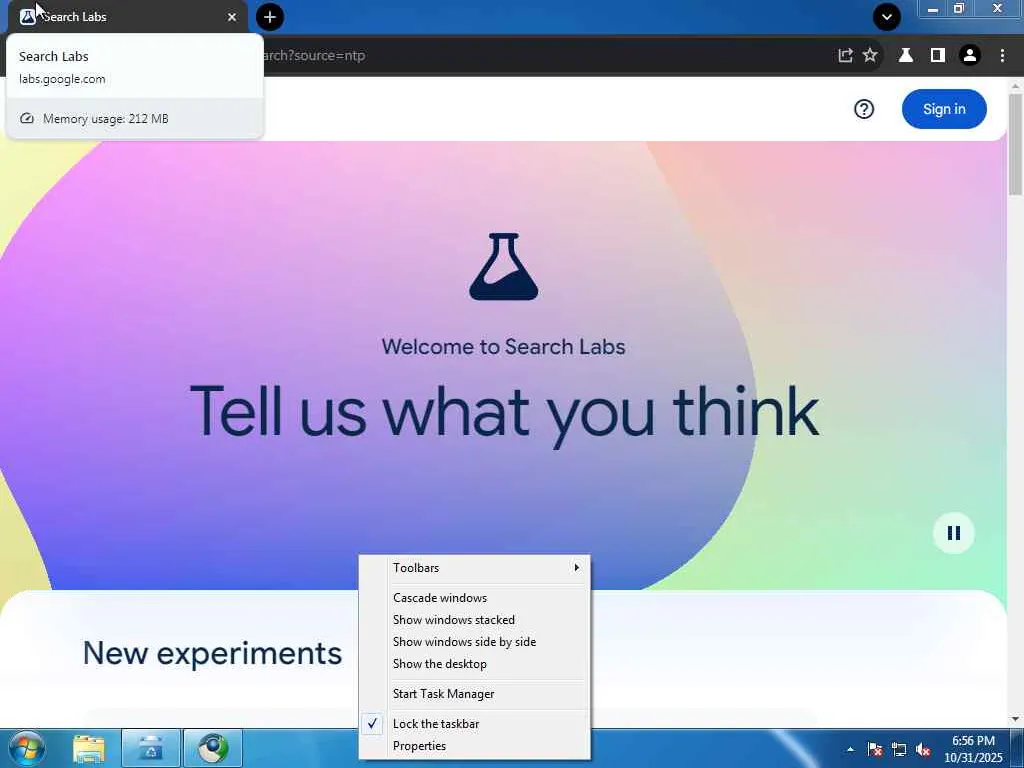1024x768 pixels.
Task: Click the Sign in button
Action: point(944,109)
